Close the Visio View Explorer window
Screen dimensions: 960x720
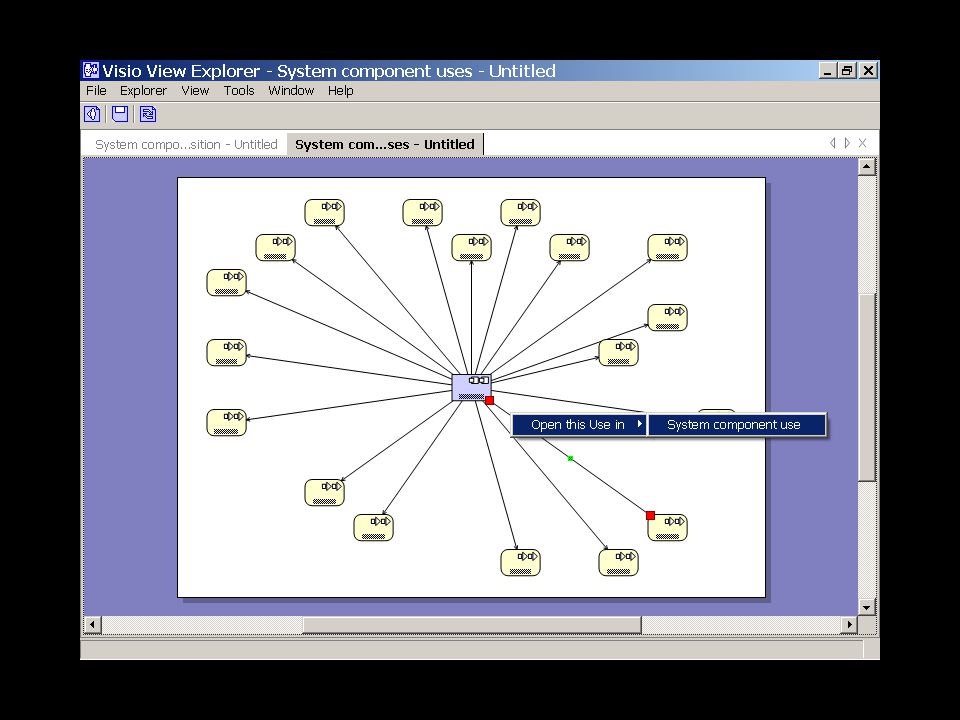pyautogui.click(x=868, y=70)
